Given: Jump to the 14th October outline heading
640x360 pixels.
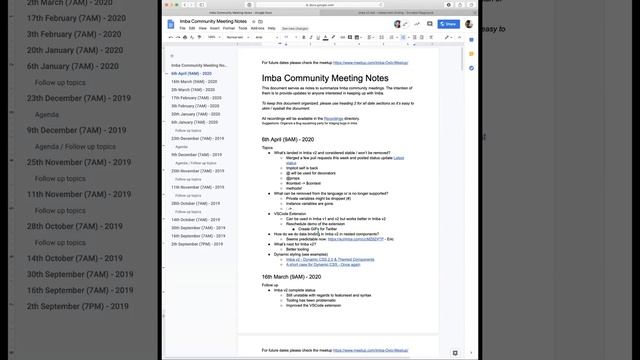Looking at the screenshot, I should tap(196, 220).
